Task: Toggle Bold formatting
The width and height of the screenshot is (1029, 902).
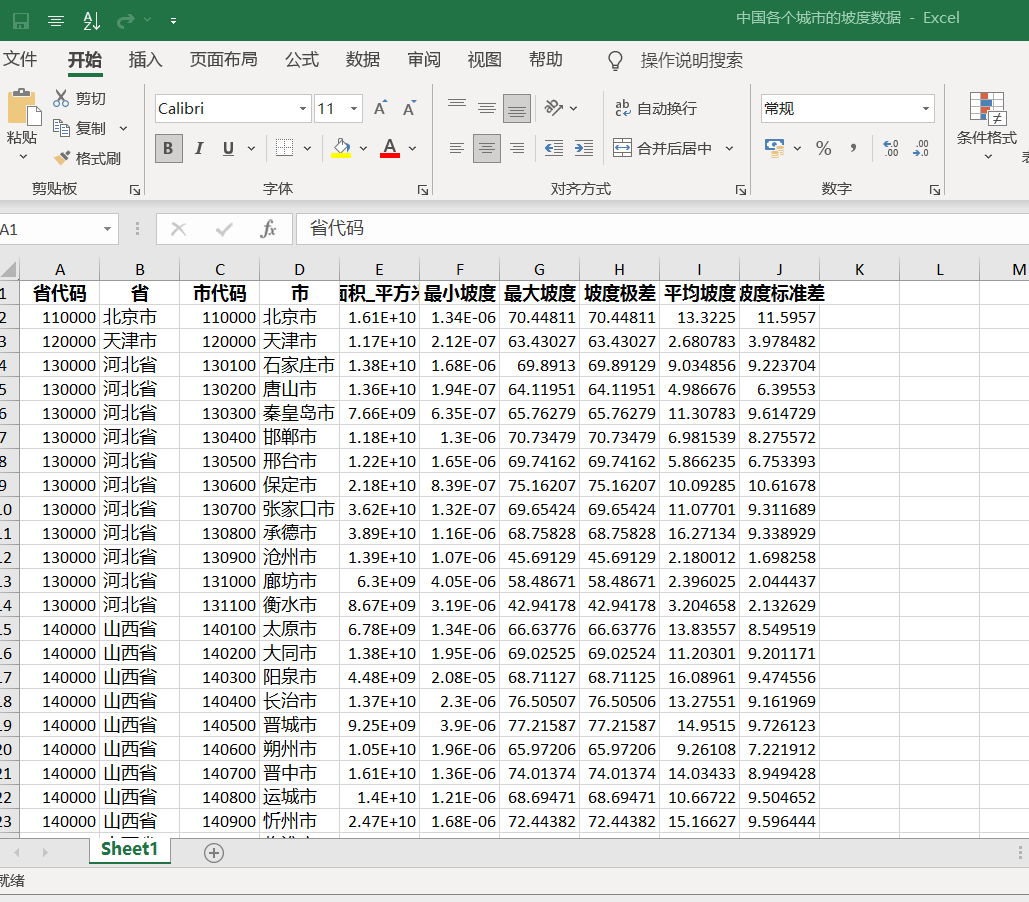Action: (x=168, y=148)
